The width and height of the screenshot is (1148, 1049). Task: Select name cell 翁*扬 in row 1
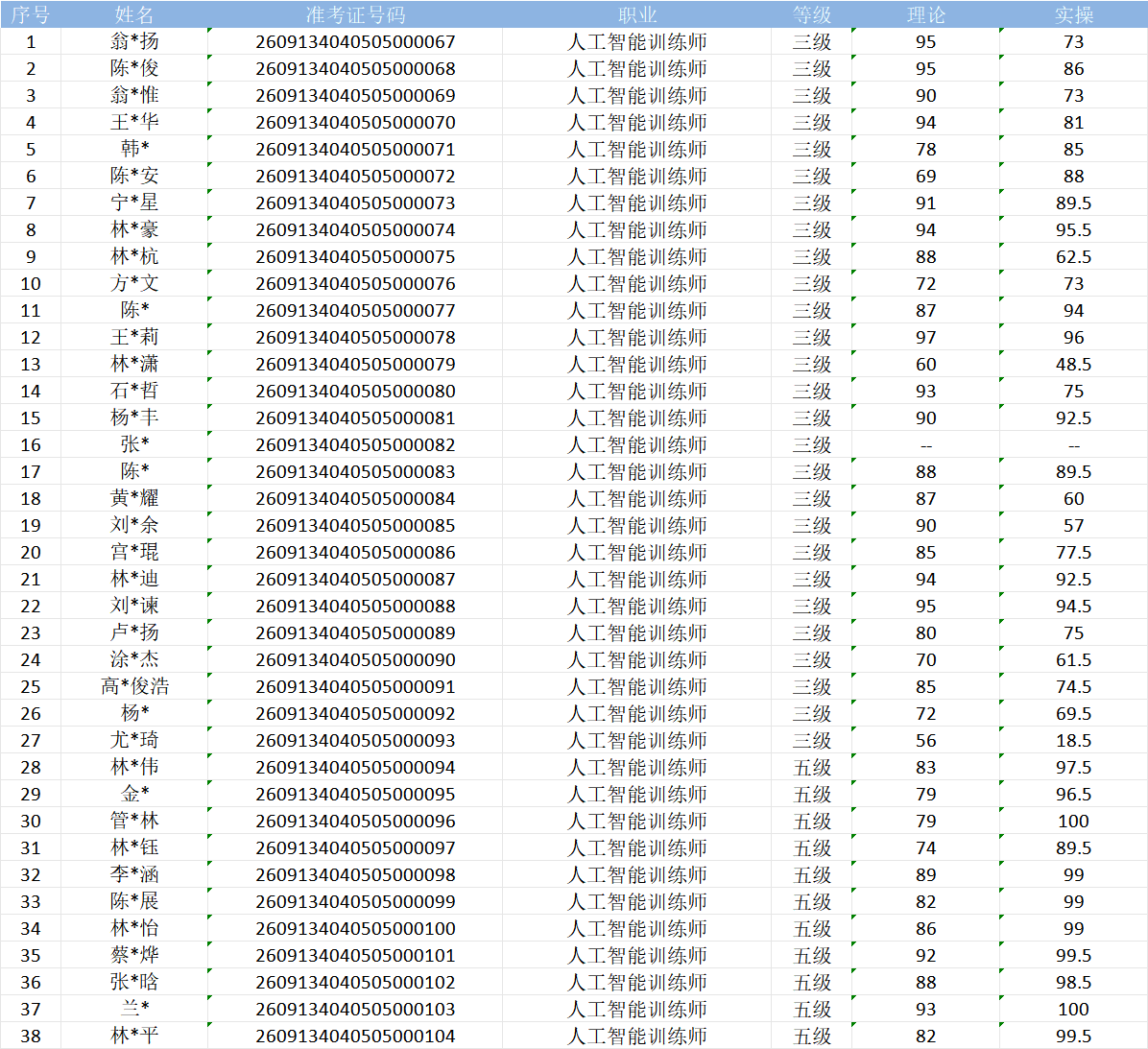point(134,41)
